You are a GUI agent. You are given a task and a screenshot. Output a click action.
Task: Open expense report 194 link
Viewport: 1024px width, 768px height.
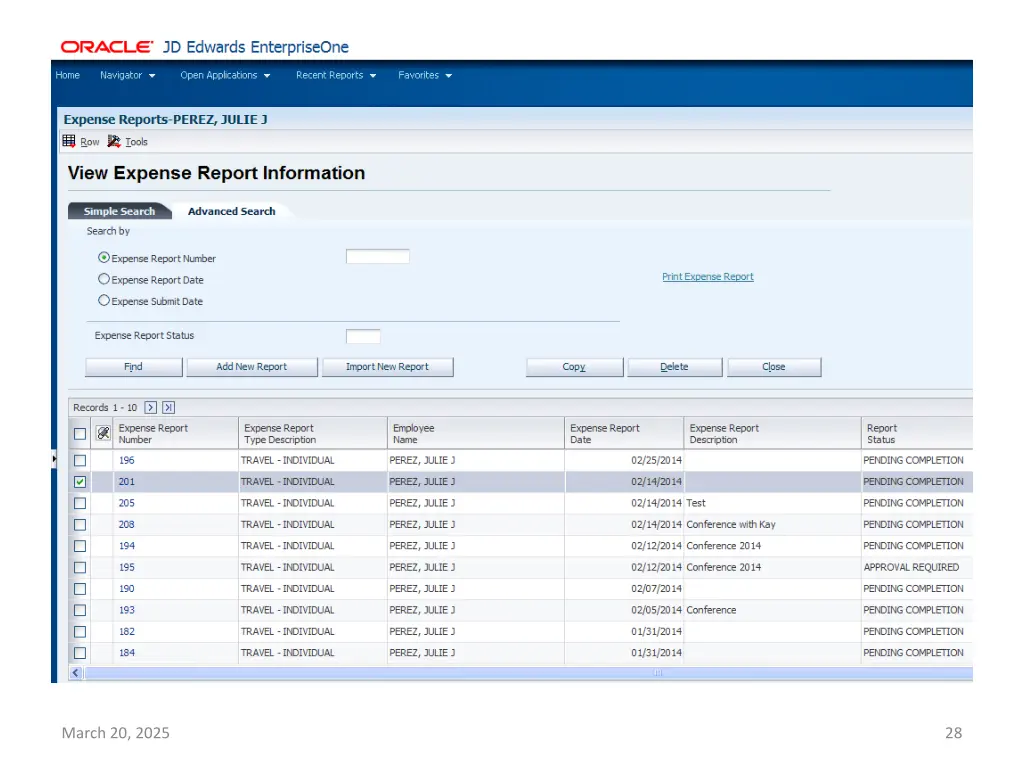click(x=127, y=546)
